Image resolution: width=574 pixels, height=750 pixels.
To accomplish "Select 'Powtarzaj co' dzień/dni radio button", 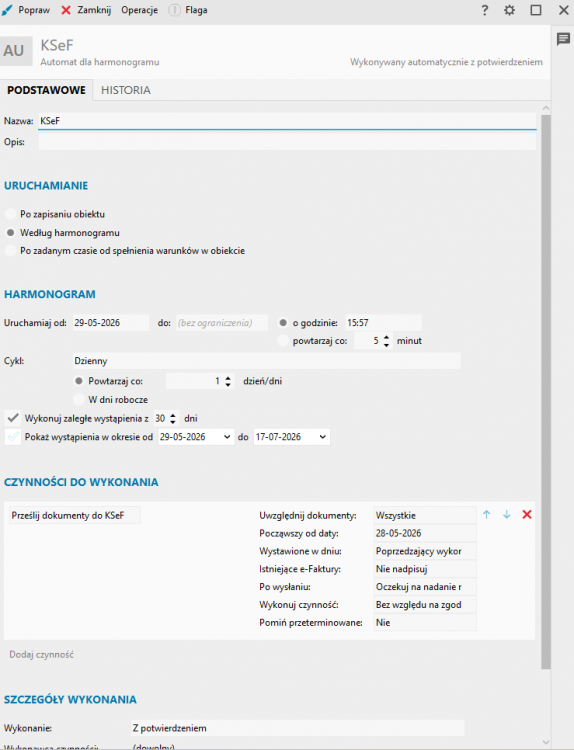I will (x=79, y=381).
